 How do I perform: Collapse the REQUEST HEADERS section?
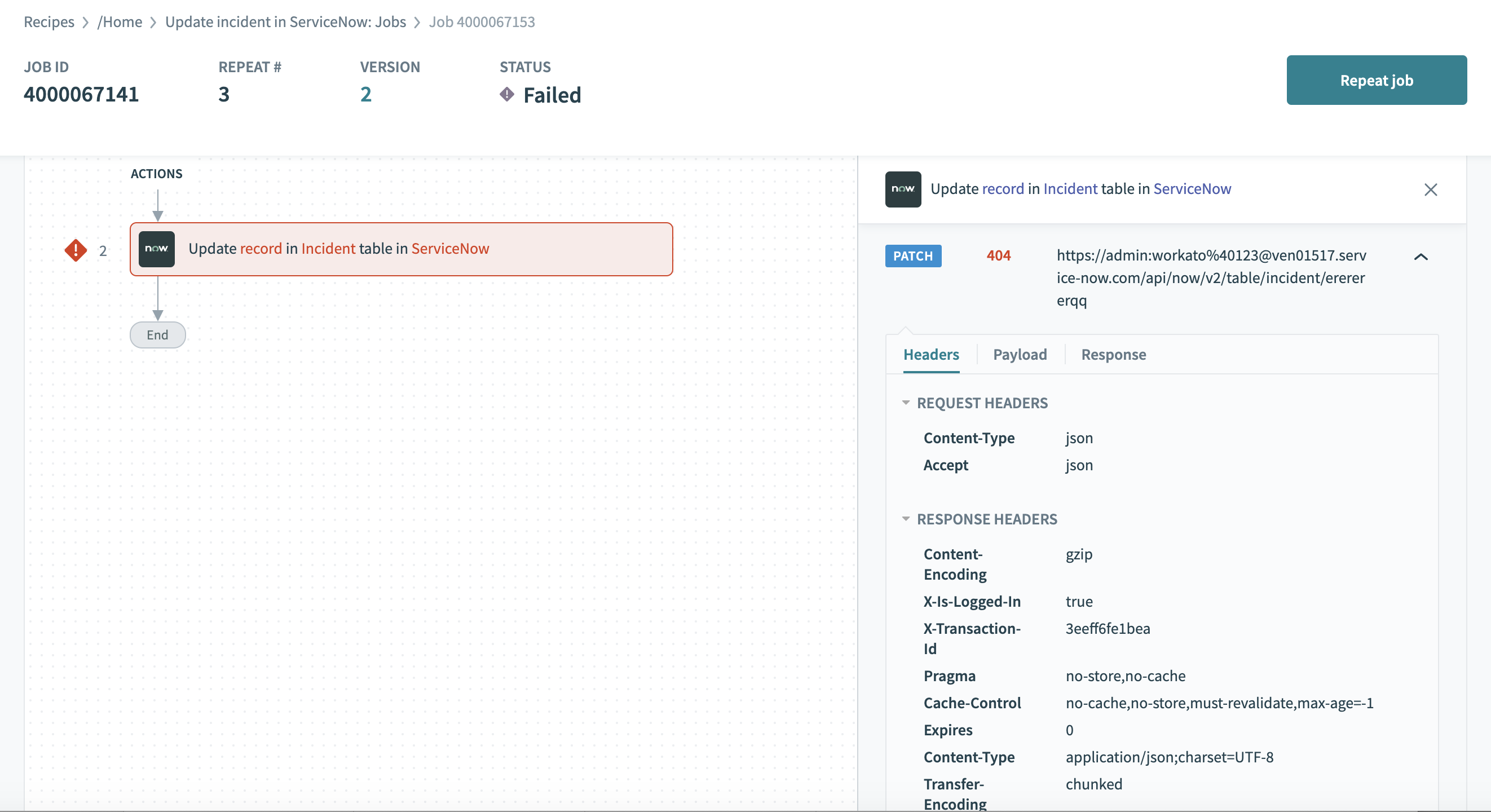pyautogui.click(x=906, y=403)
